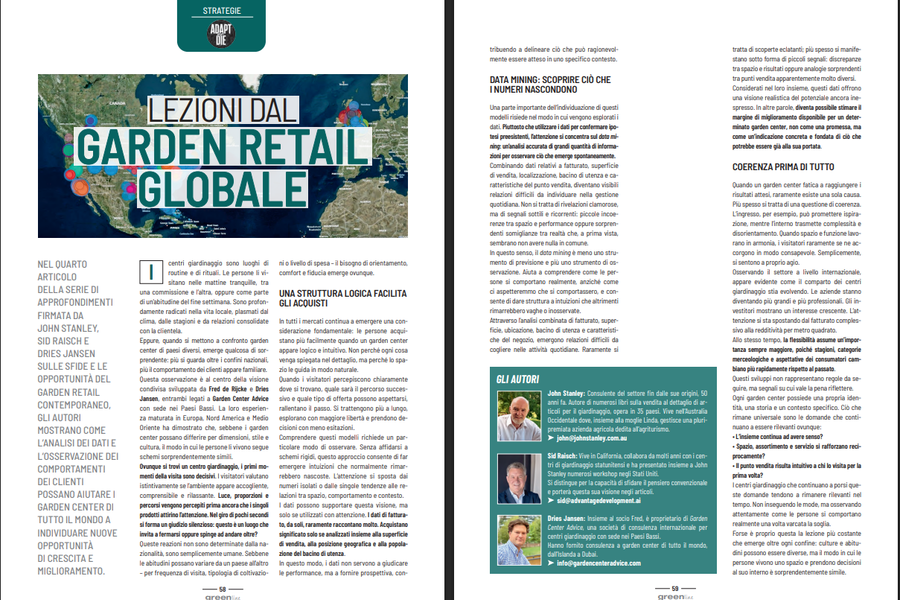Screen dimensions: 900x600
Task: Click the world map header image
Action: click(x=223, y=156)
